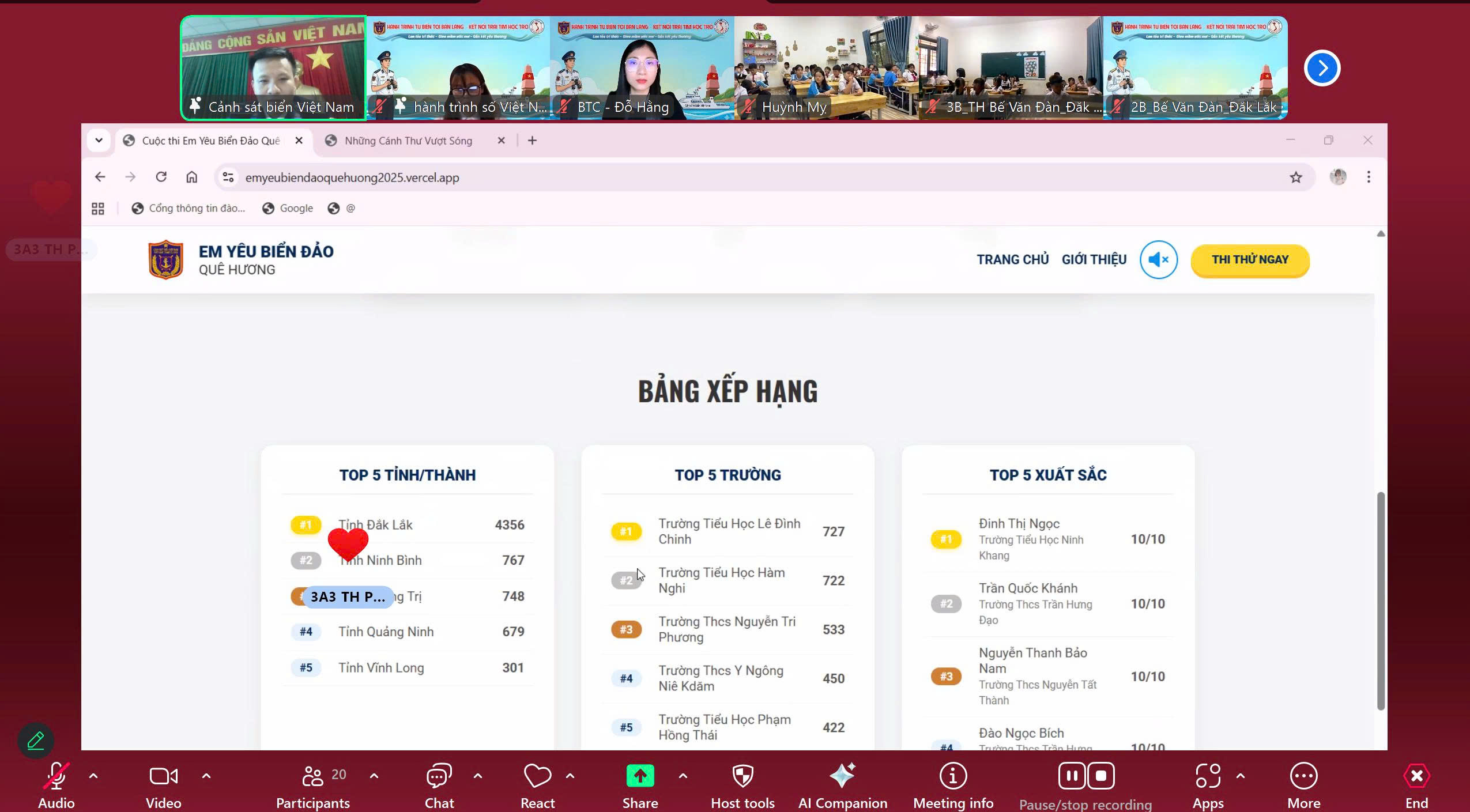Screen dimensions: 1470x812
Task: Open the Apps menu icon
Action: tap(1207, 776)
